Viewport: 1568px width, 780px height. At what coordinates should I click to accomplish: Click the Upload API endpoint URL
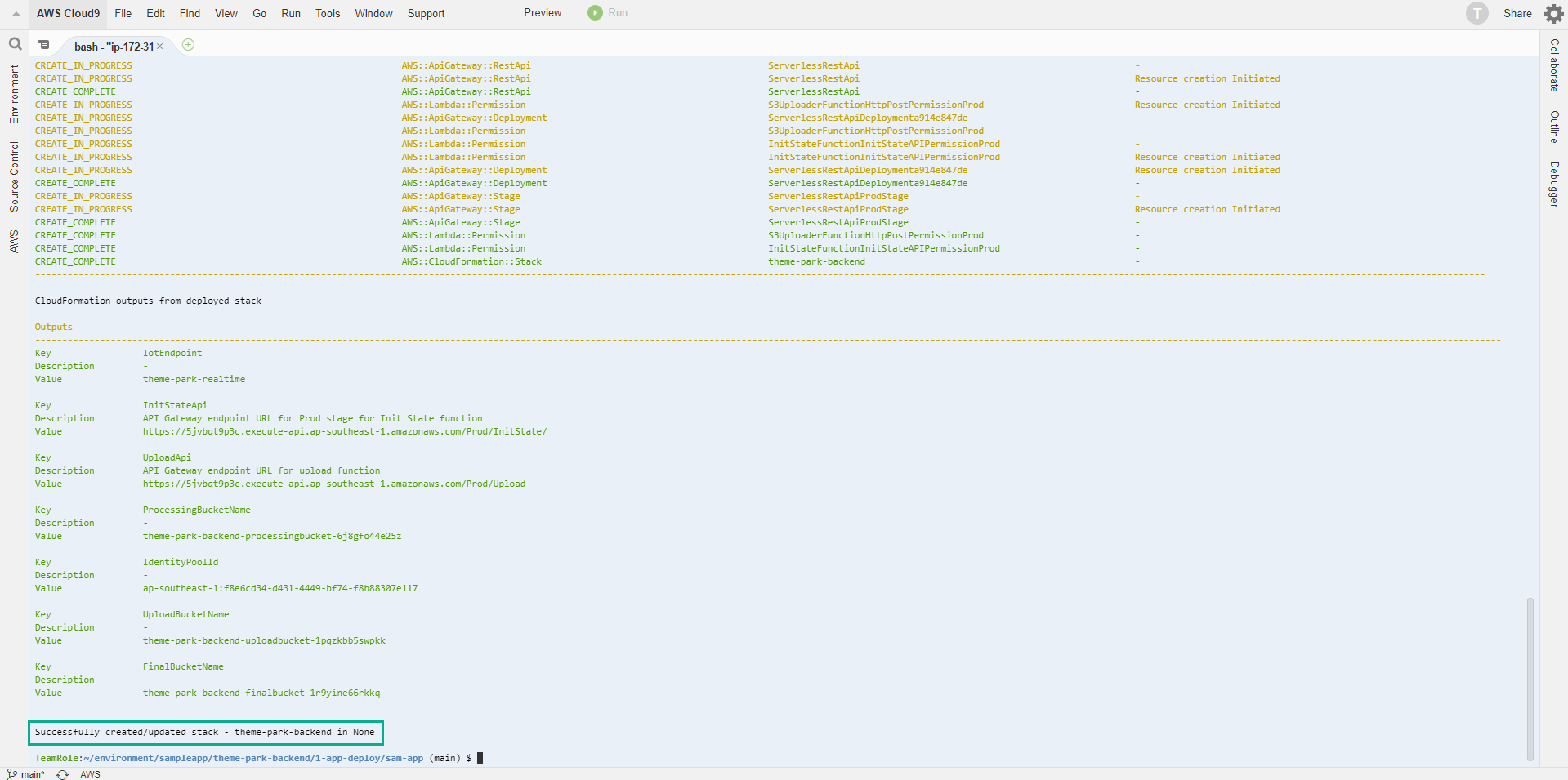334,484
